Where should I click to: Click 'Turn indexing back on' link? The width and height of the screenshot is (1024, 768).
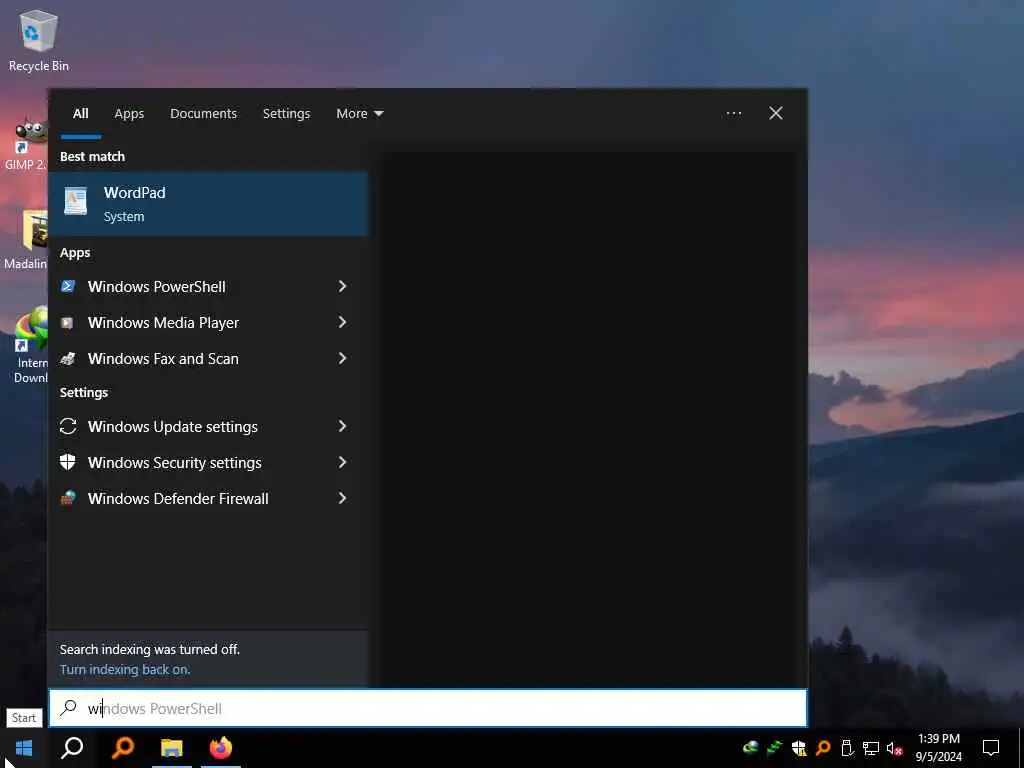point(125,669)
